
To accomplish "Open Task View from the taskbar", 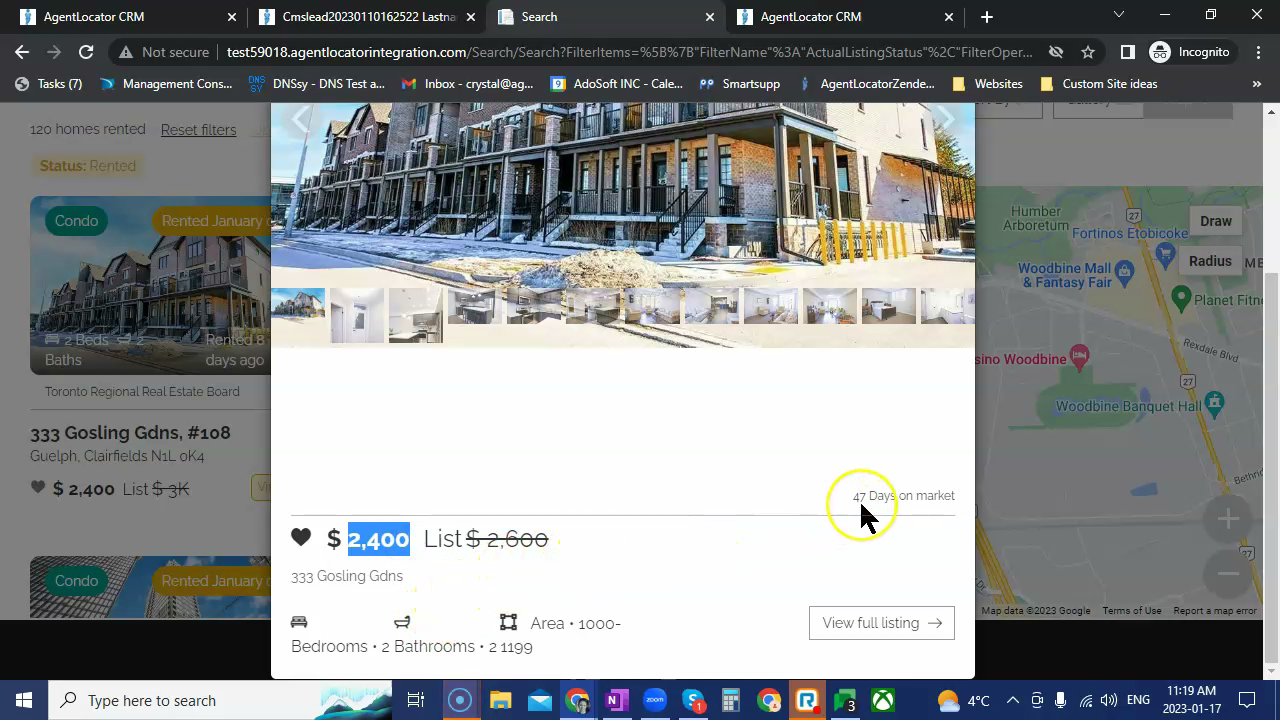I will point(416,700).
